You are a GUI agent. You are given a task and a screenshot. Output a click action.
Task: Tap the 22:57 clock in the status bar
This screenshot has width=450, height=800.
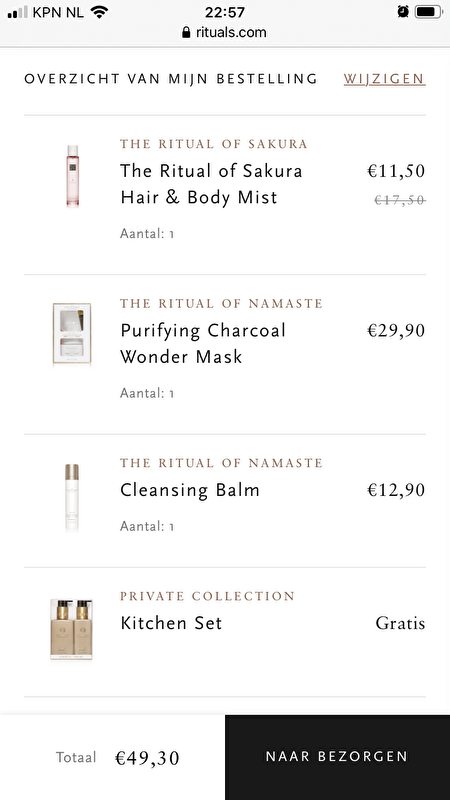(225, 12)
